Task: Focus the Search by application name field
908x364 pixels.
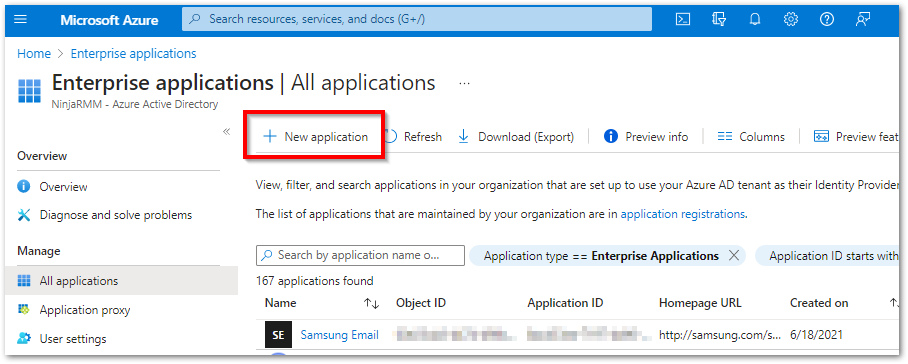Action: [360, 255]
